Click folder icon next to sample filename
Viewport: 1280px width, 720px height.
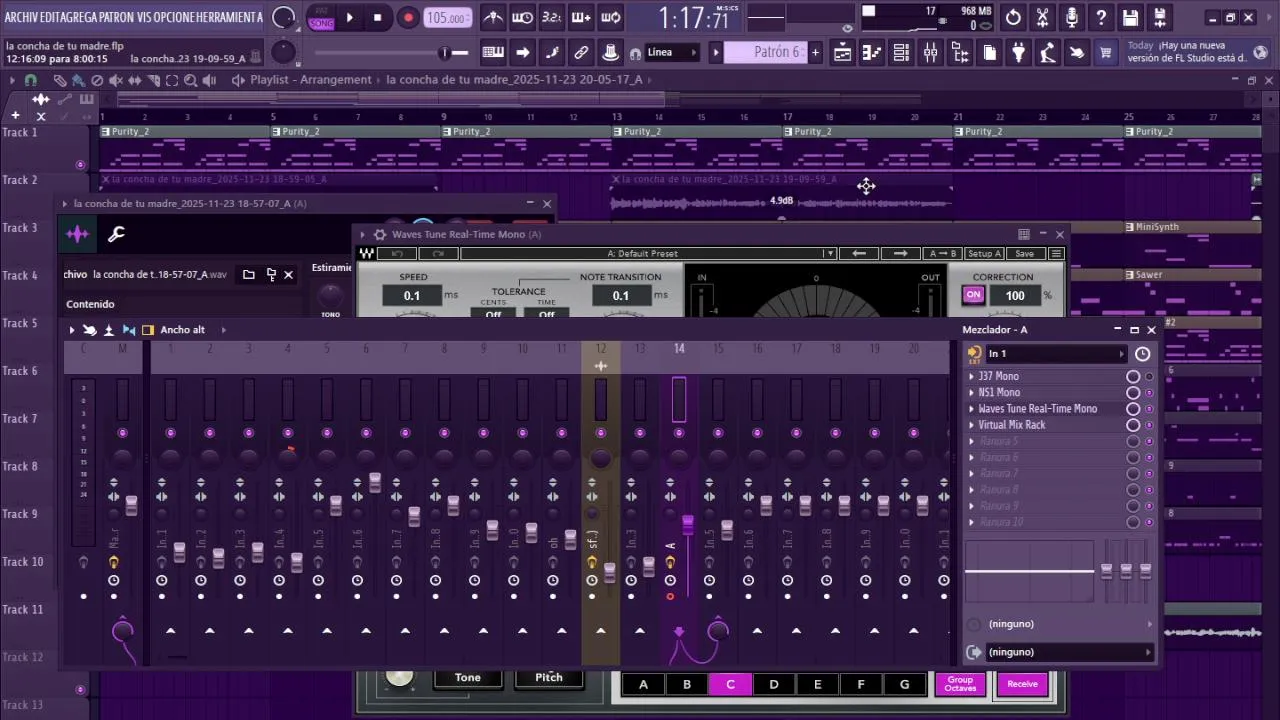click(248, 274)
